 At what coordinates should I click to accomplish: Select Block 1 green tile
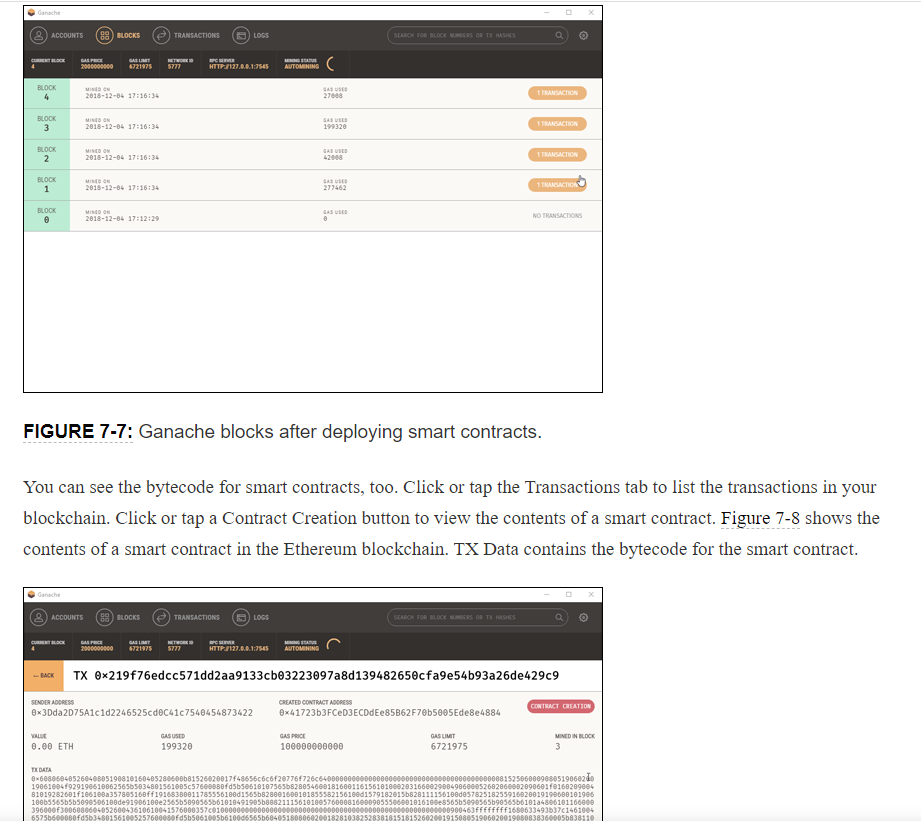(x=47, y=185)
